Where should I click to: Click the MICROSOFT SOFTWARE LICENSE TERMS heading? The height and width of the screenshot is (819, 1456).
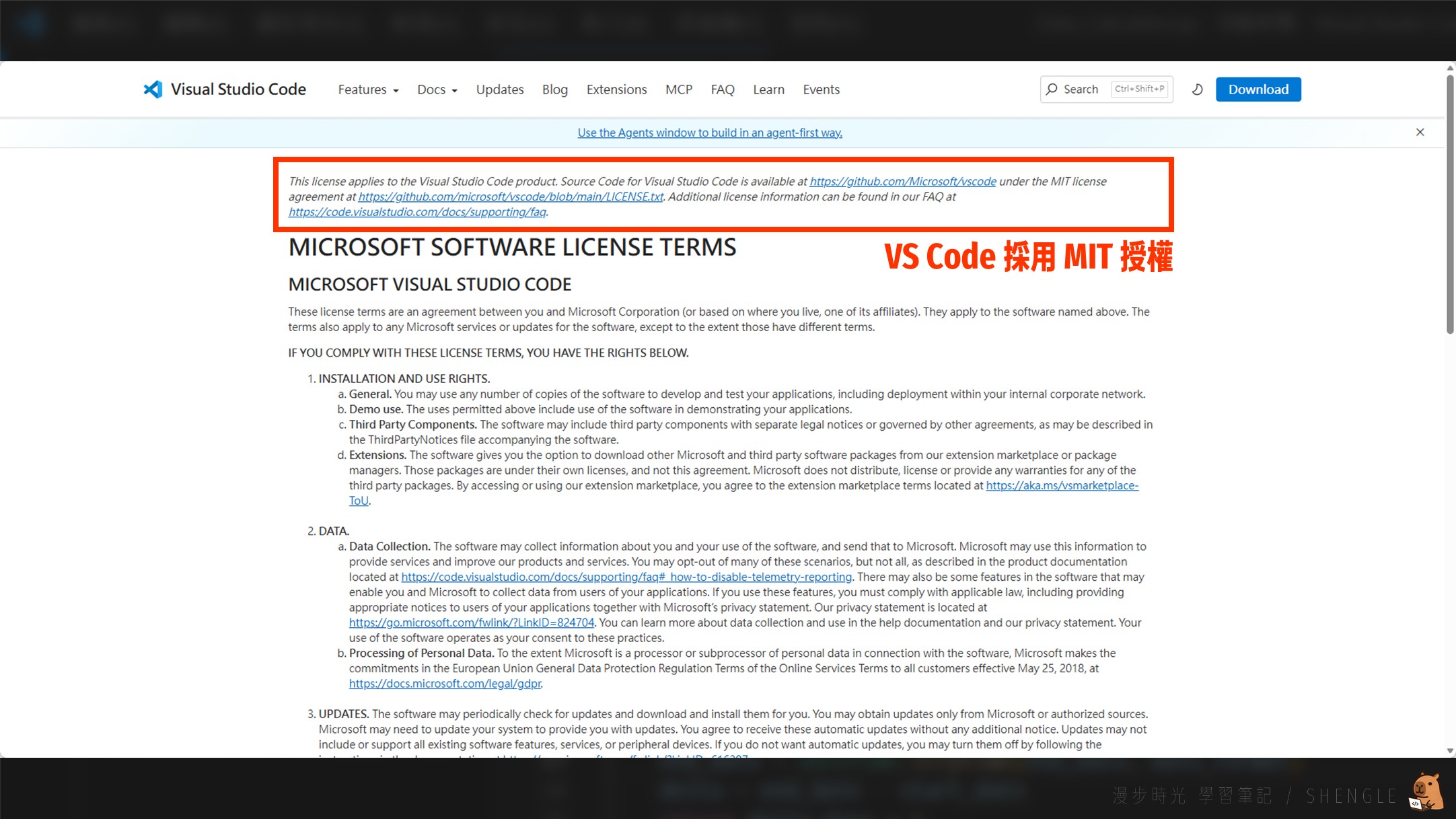coord(512,247)
